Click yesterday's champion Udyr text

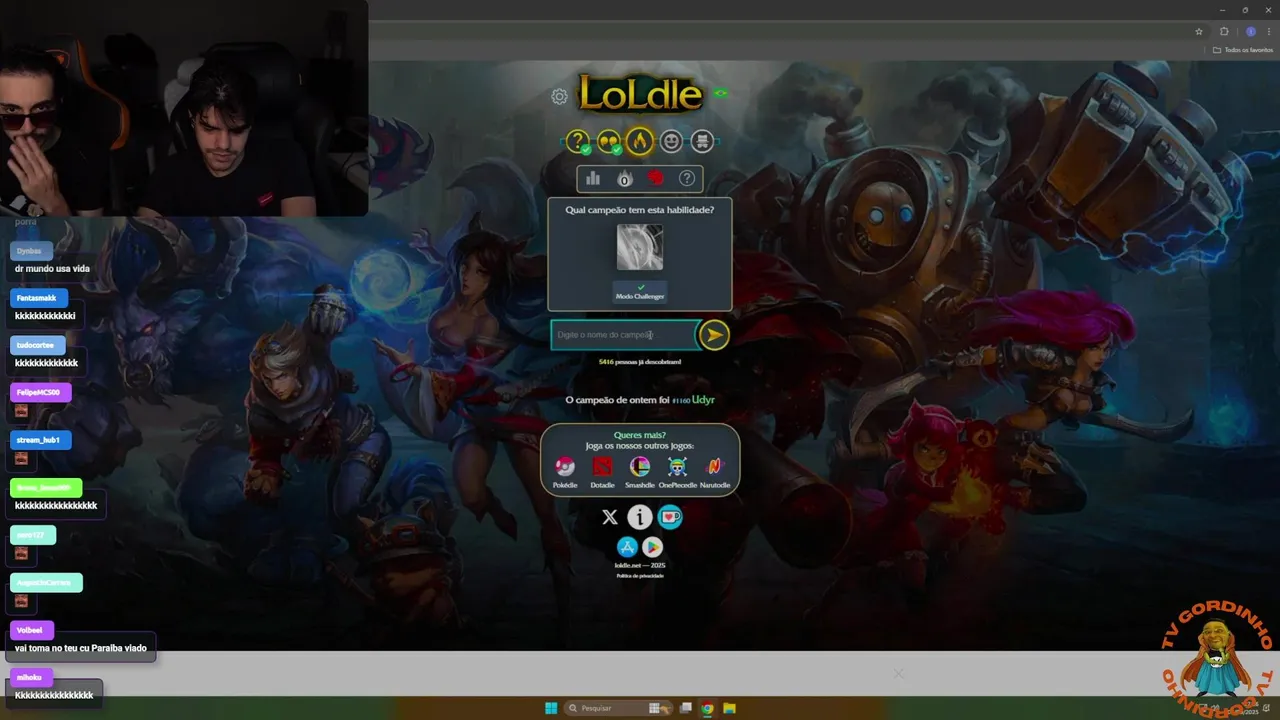coord(703,399)
